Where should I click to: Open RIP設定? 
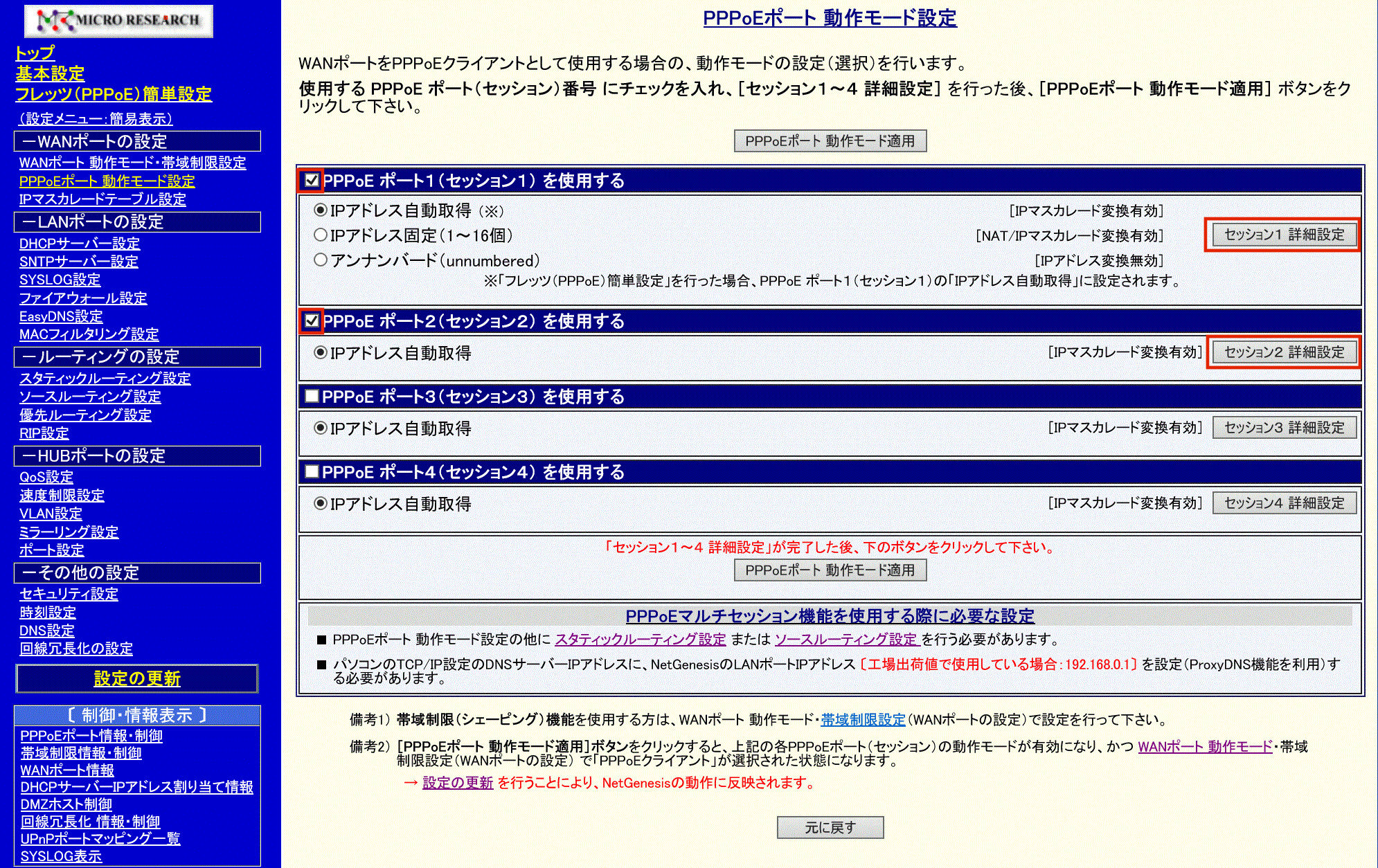pos(44,433)
